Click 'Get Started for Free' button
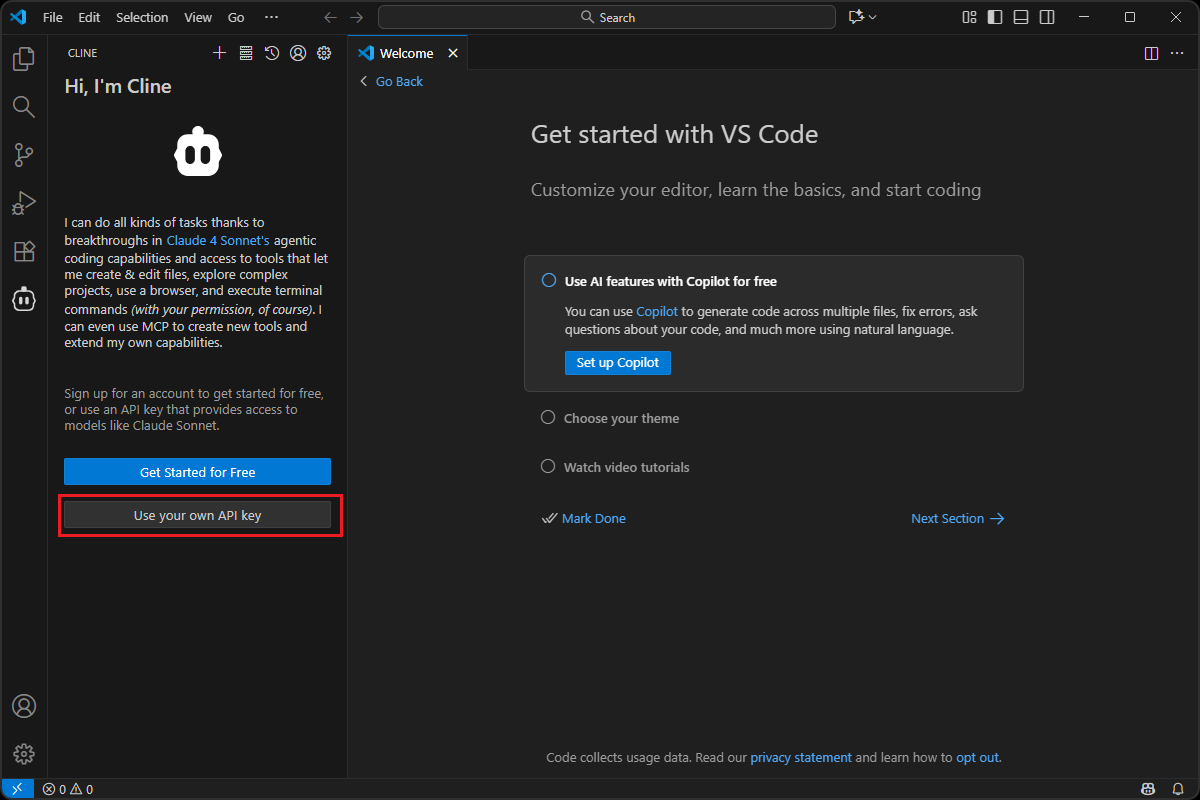1200x800 pixels. (x=197, y=472)
